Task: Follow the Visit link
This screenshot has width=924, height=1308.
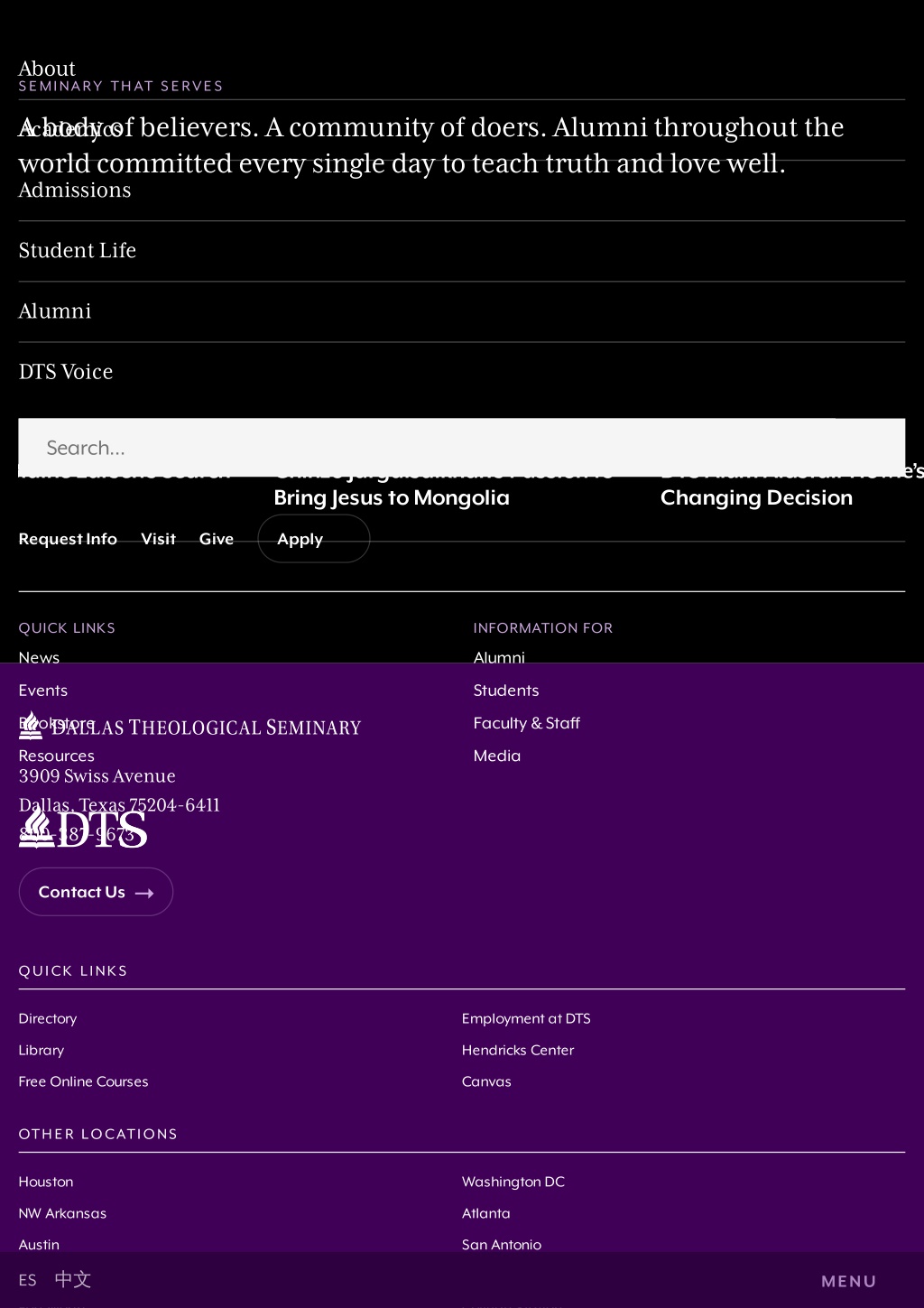Action: 158,539
